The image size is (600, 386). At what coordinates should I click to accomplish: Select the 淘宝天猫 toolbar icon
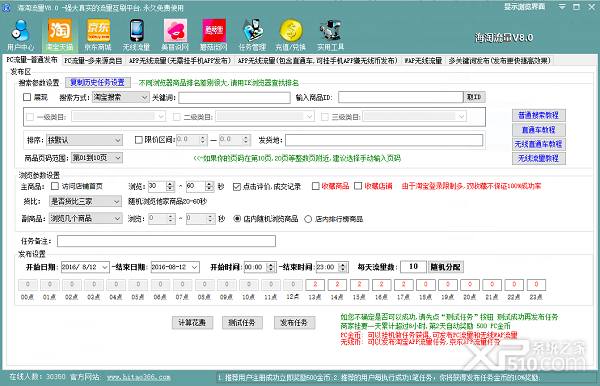tap(59, 35)
